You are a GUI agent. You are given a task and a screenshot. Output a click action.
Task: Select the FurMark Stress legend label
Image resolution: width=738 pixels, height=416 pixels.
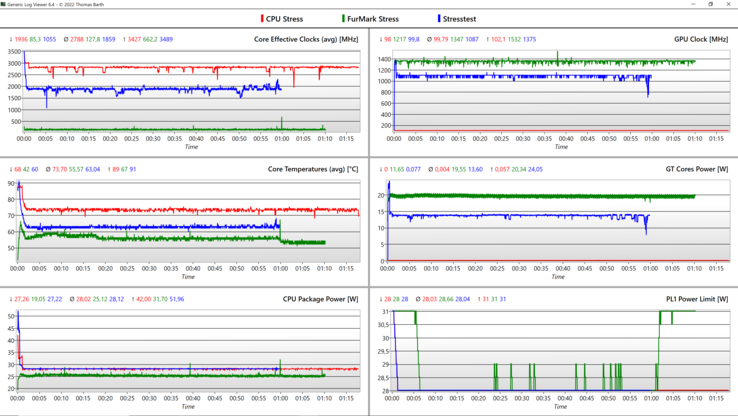[373, 19]
